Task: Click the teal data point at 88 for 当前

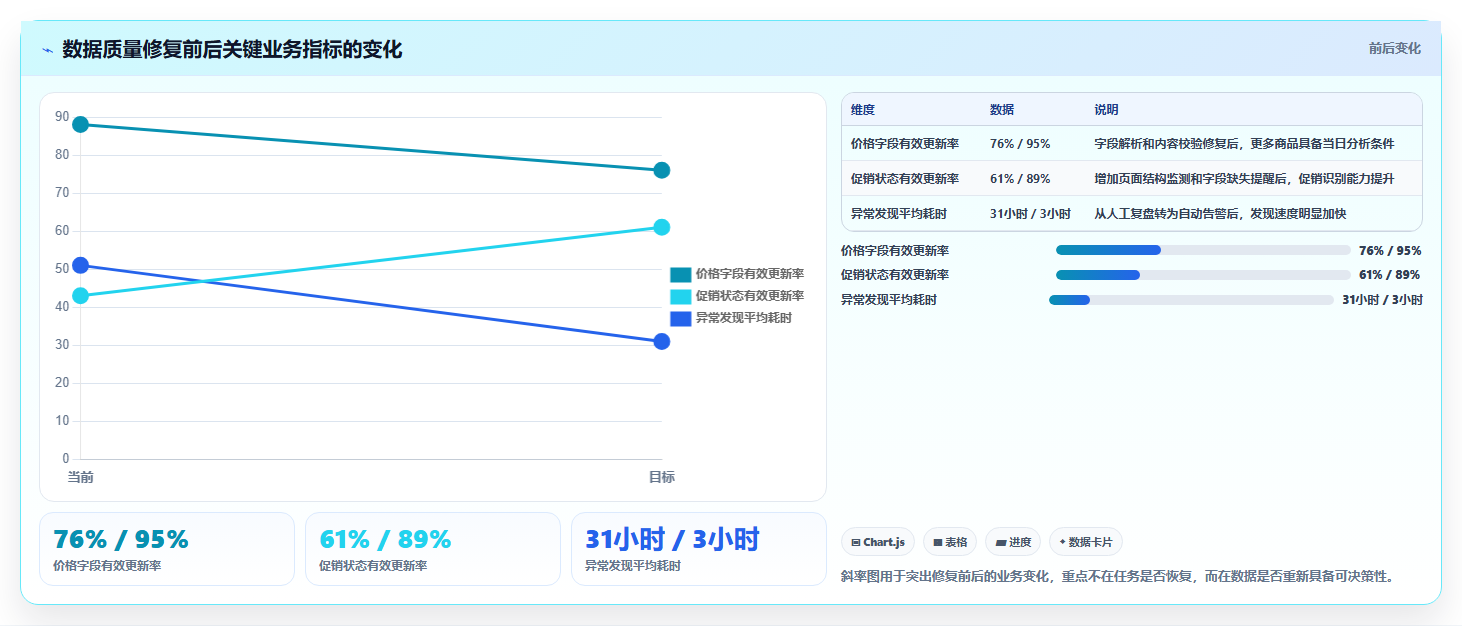Action: tap(81, 124)
